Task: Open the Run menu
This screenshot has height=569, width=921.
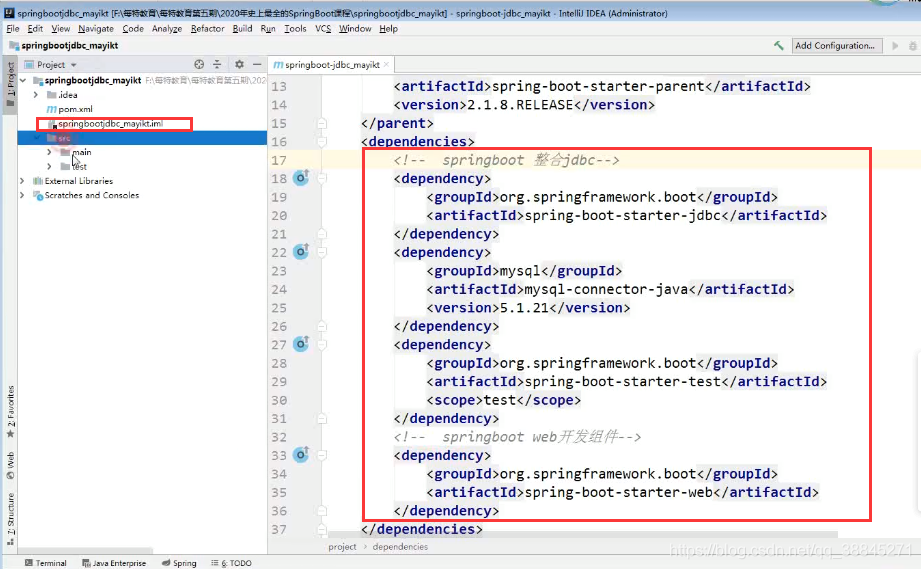Action: click(x=268, y=28)
